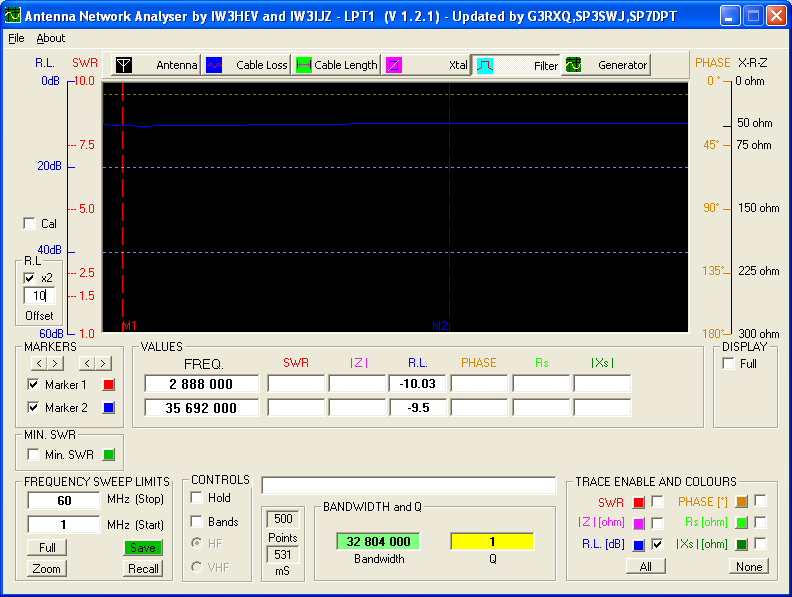Click the Stop frequency MHz input field
The height and width of the screenshot is (597, 792).
[x=63, y=500]
